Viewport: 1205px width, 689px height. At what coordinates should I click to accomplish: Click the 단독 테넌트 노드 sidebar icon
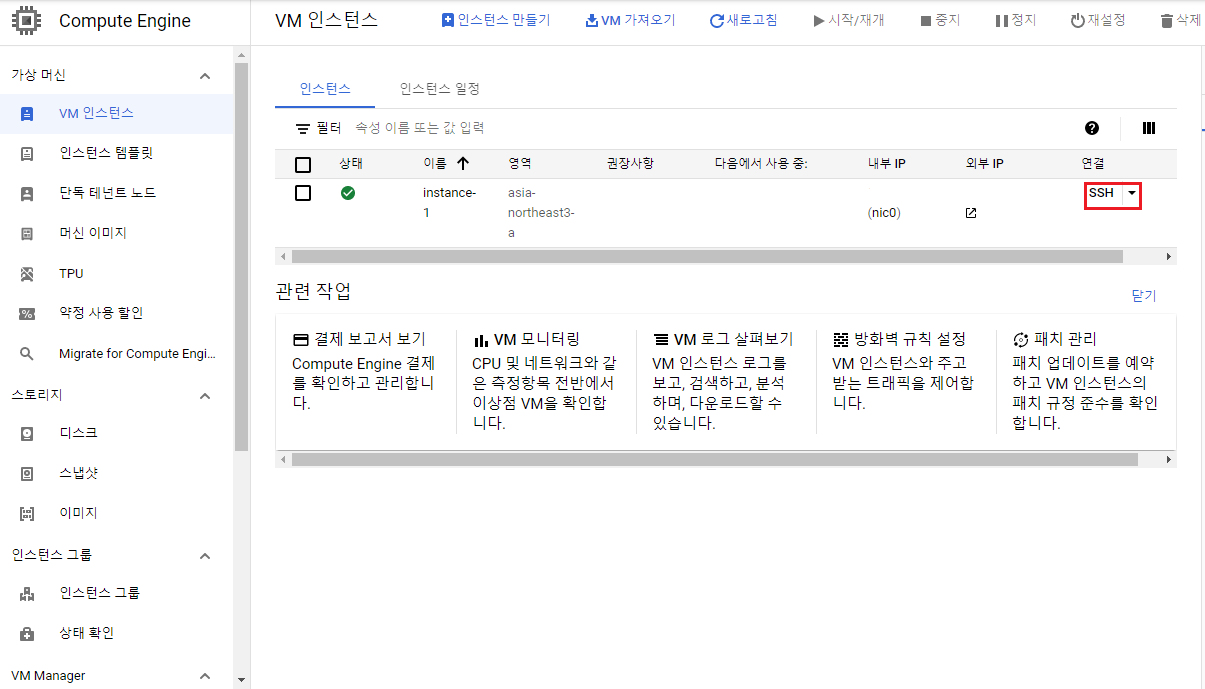[27, 194]
